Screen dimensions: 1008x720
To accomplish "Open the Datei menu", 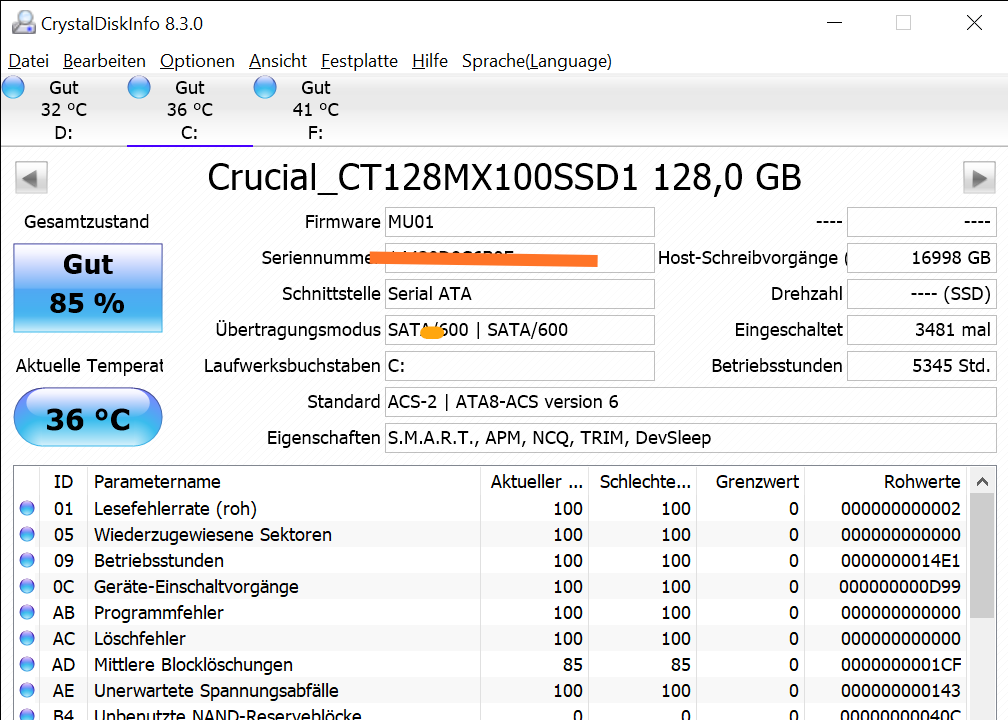I will 28,61.
